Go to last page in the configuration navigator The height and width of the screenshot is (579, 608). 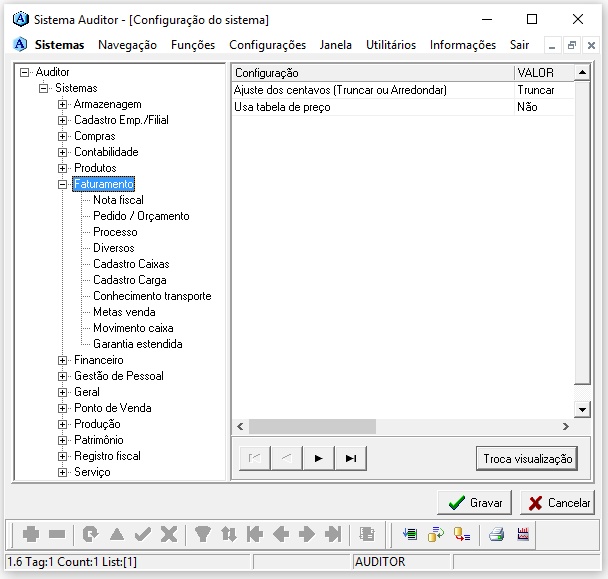pos(351,458)
